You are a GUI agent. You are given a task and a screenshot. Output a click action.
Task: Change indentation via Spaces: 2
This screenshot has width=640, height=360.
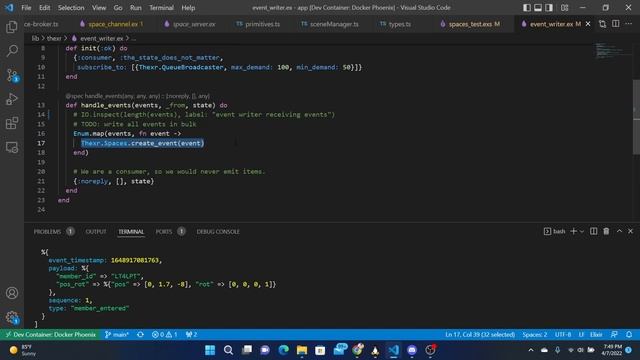535,335
